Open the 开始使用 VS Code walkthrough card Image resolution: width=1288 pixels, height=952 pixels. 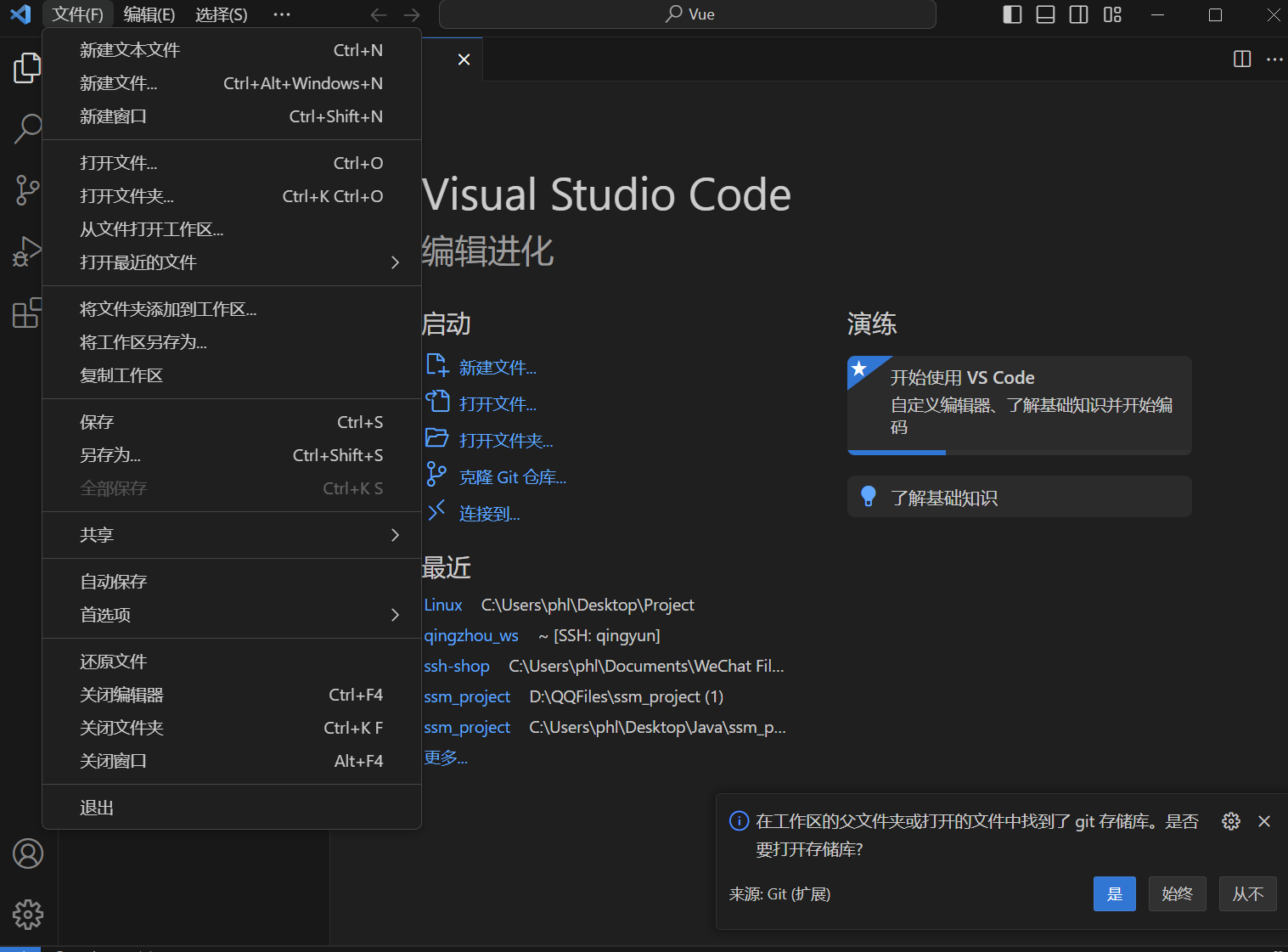(x=1019, y=405)
